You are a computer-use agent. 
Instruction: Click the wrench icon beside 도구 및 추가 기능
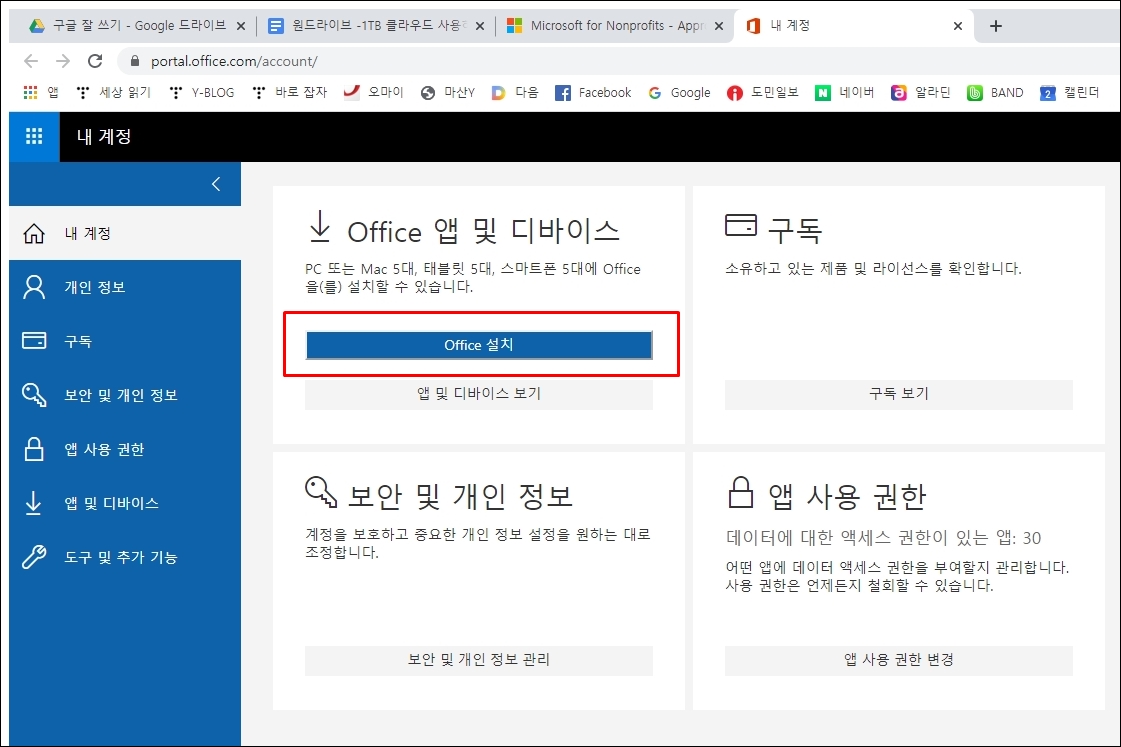34,558
